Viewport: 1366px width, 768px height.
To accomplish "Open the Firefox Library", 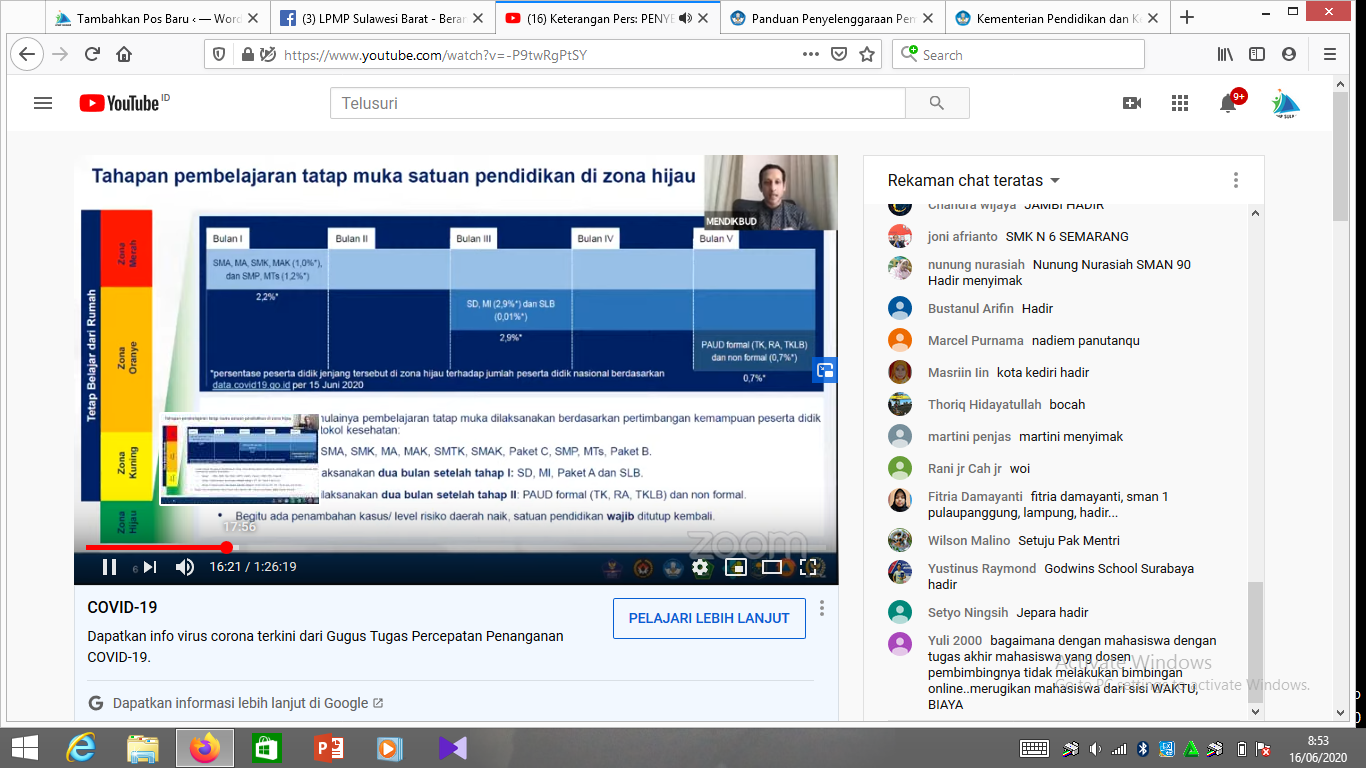I will click(1225, 55).
